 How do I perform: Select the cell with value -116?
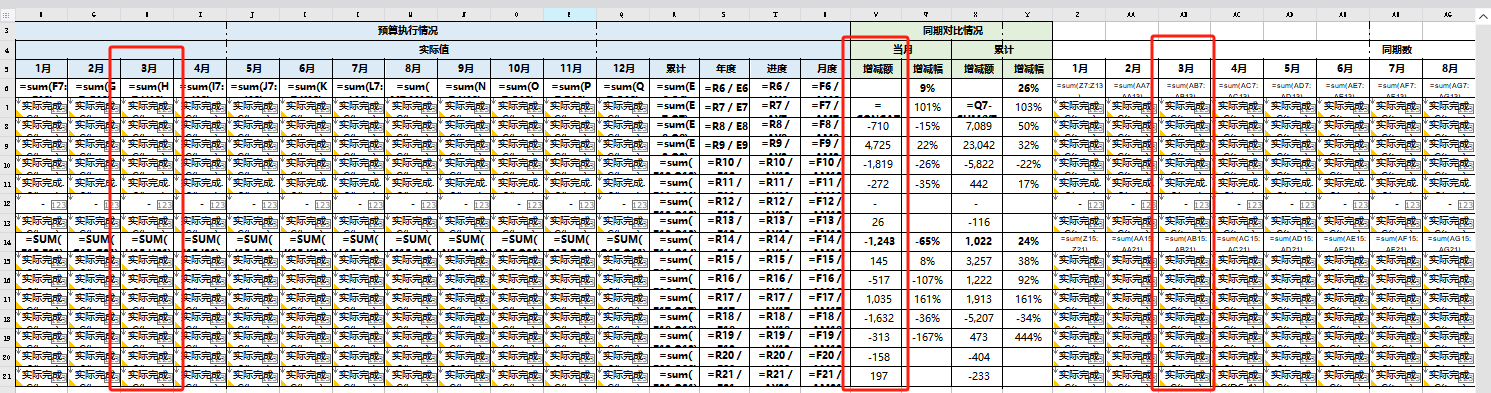[x=978, y=223]
